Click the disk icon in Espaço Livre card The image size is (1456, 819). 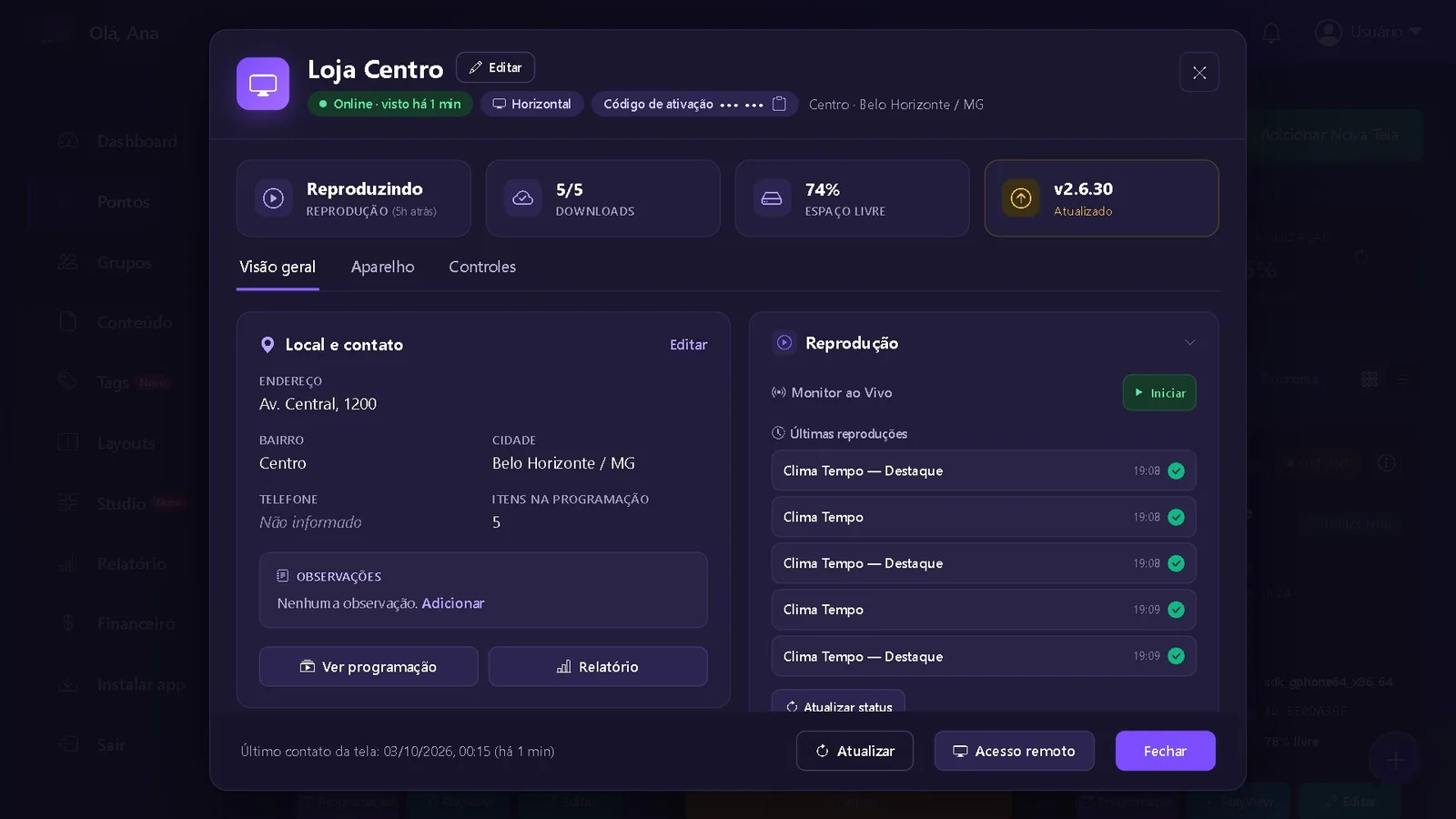(772, 198)
